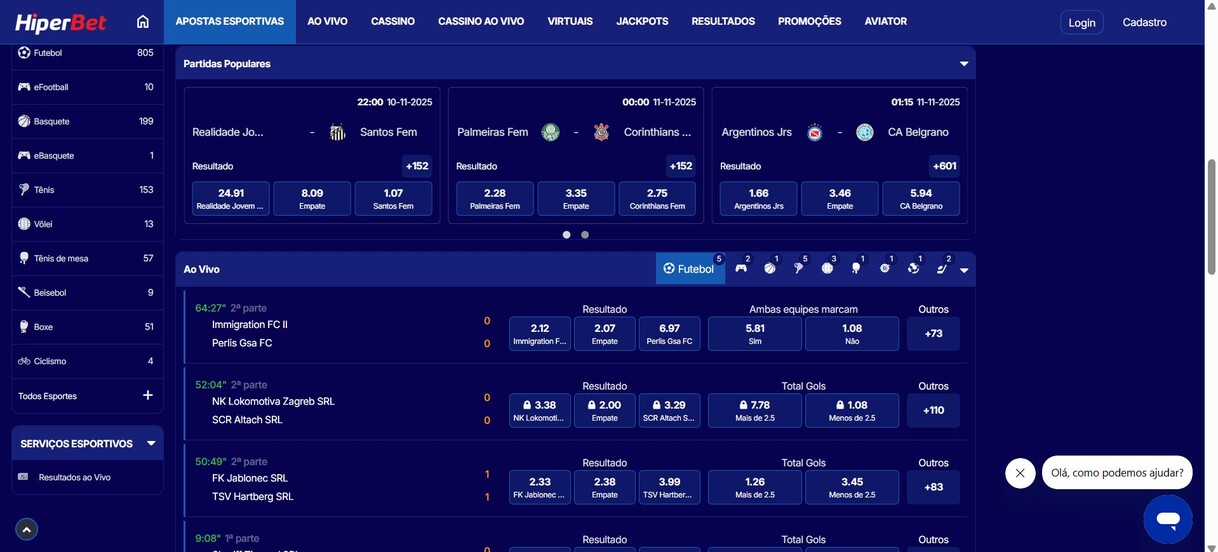Select 2.12 odds for Immigration FC II
The width and height of the screenshot is (1218, 552).
tap(540, 334)
